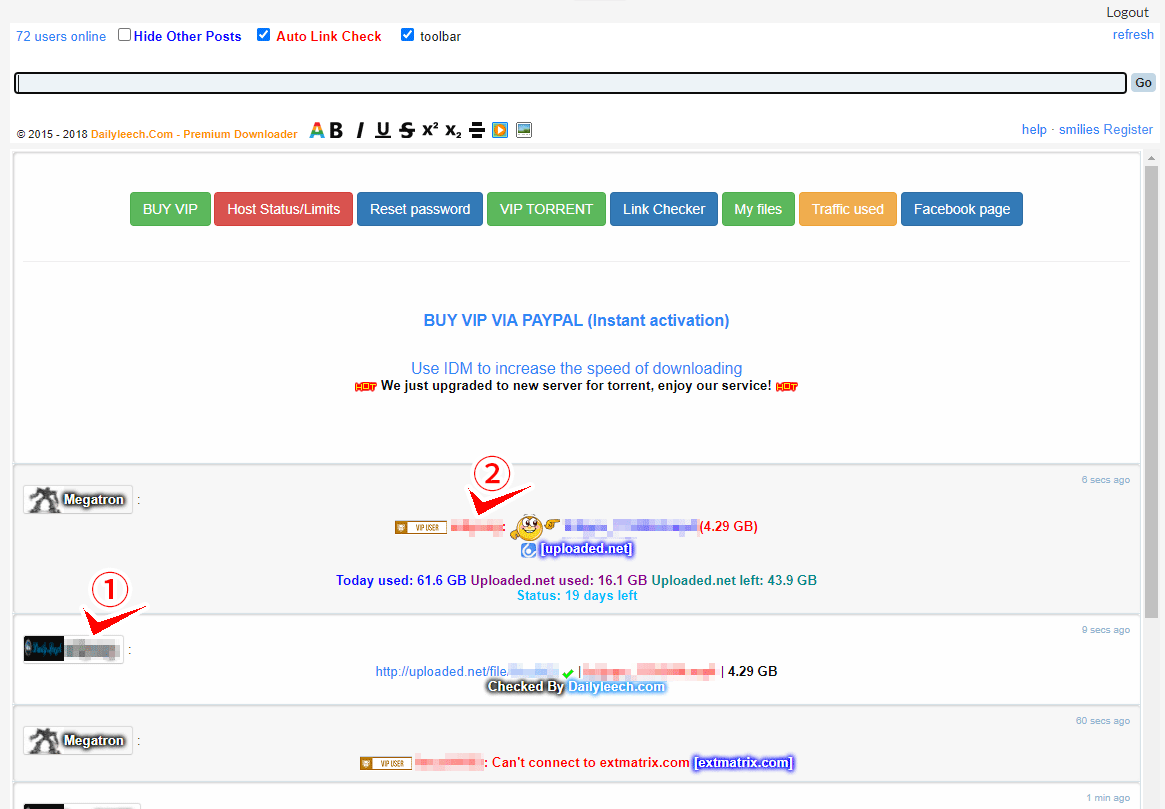Open the rainbow text color picker

[x=317, y=130]
